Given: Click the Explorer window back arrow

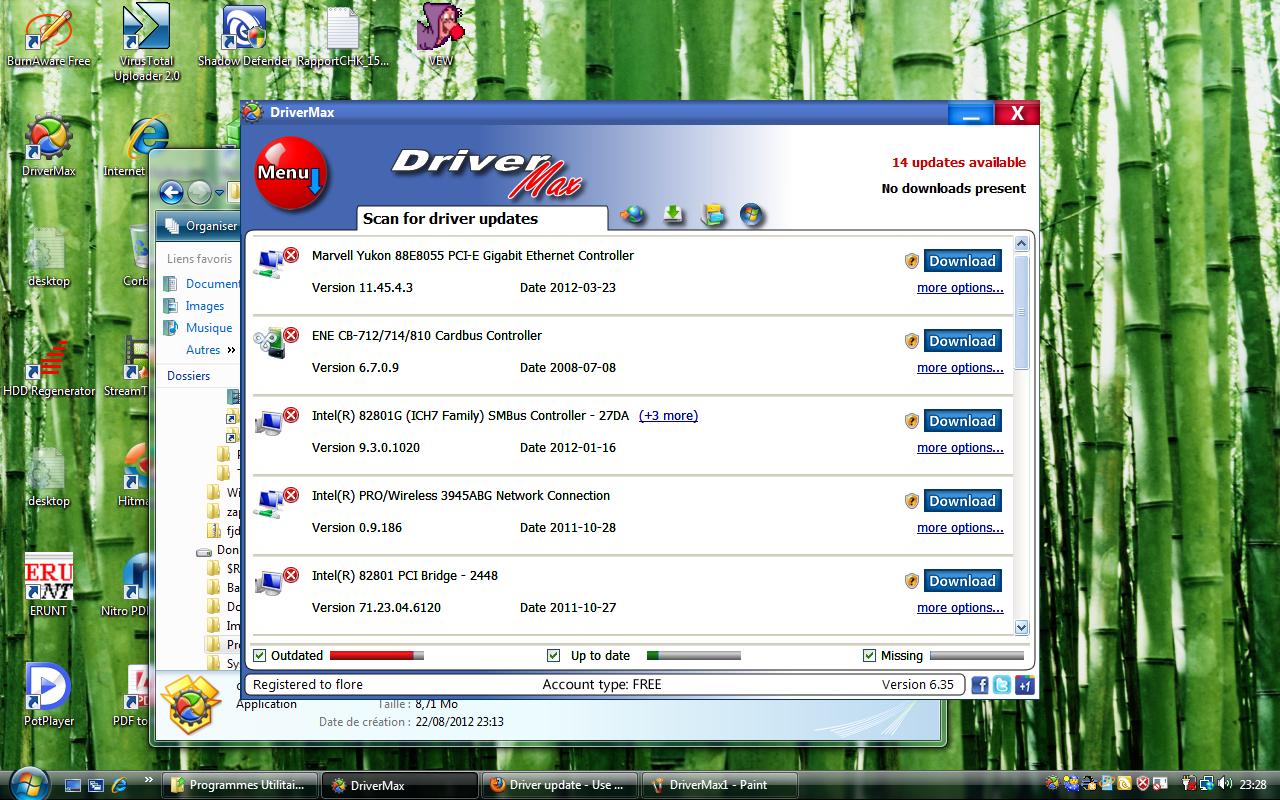Looking at the screenshot, I should tap(171, 192).
